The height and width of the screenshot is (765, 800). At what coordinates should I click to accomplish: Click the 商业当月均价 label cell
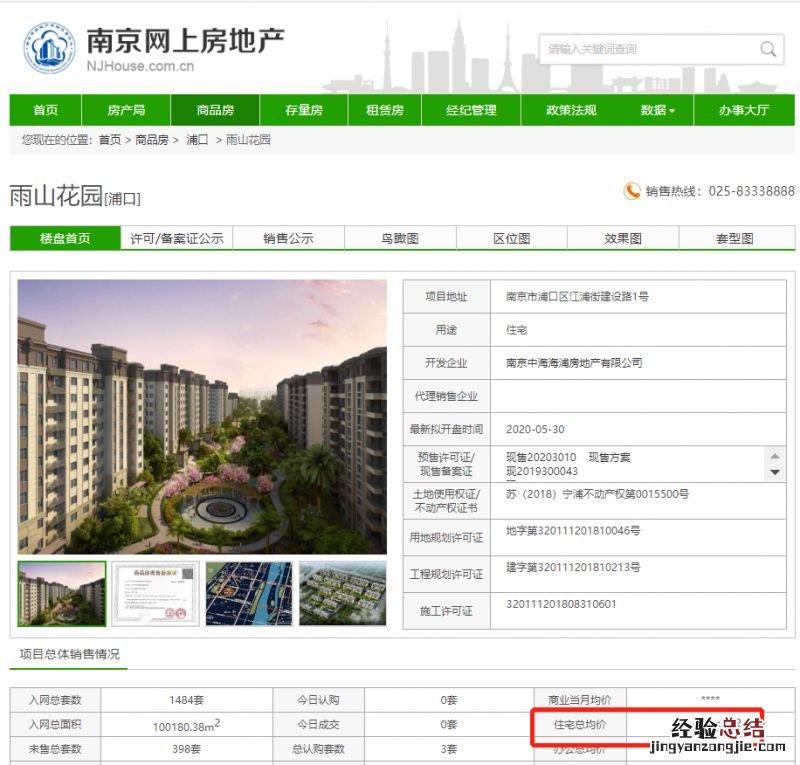[x=580, y=700]
